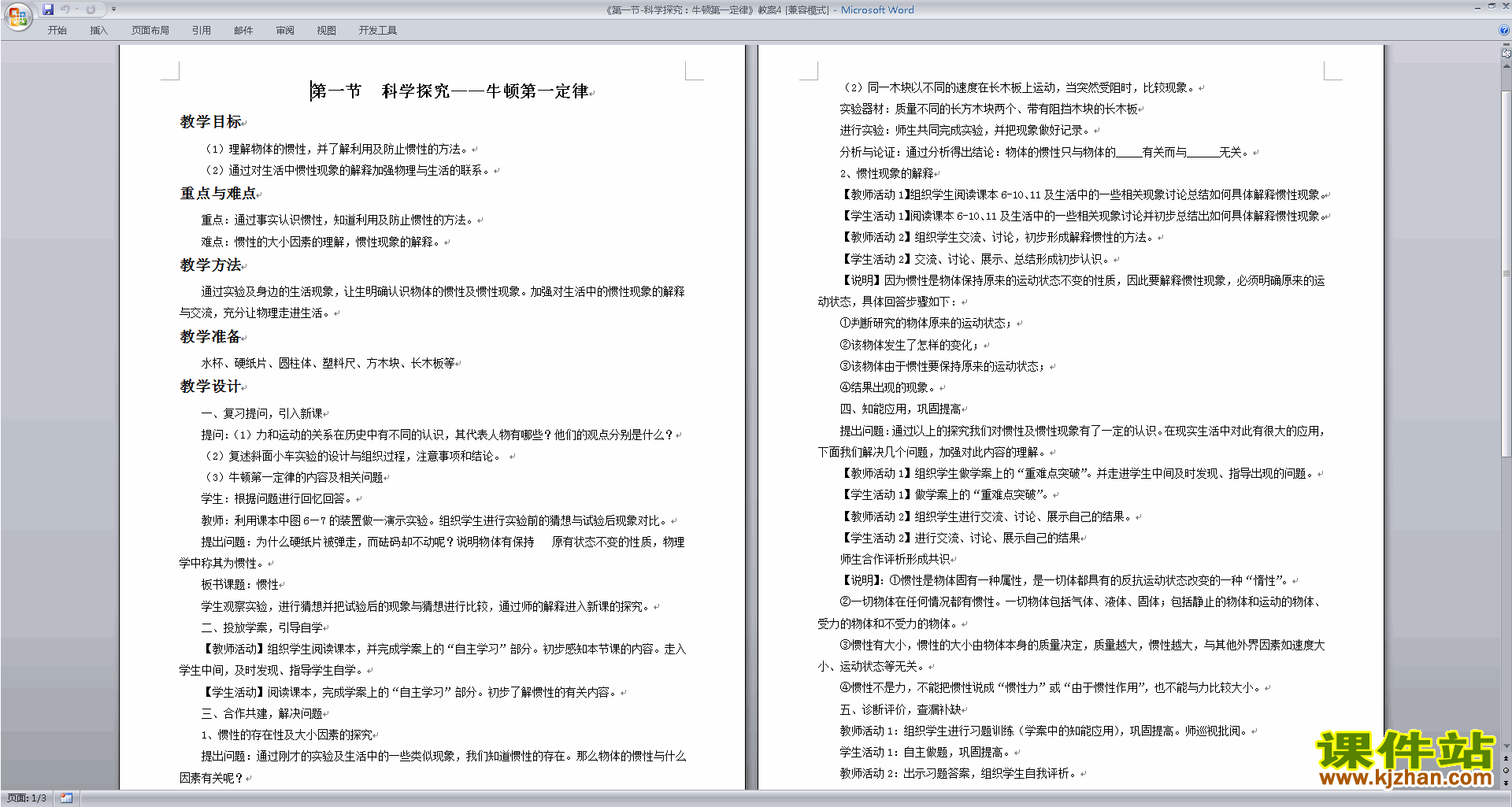Screen dimensions: 1512x807
Task: Open the 邮件 ribbon tab
Action: pyautogui.click(x=243, y=31)
